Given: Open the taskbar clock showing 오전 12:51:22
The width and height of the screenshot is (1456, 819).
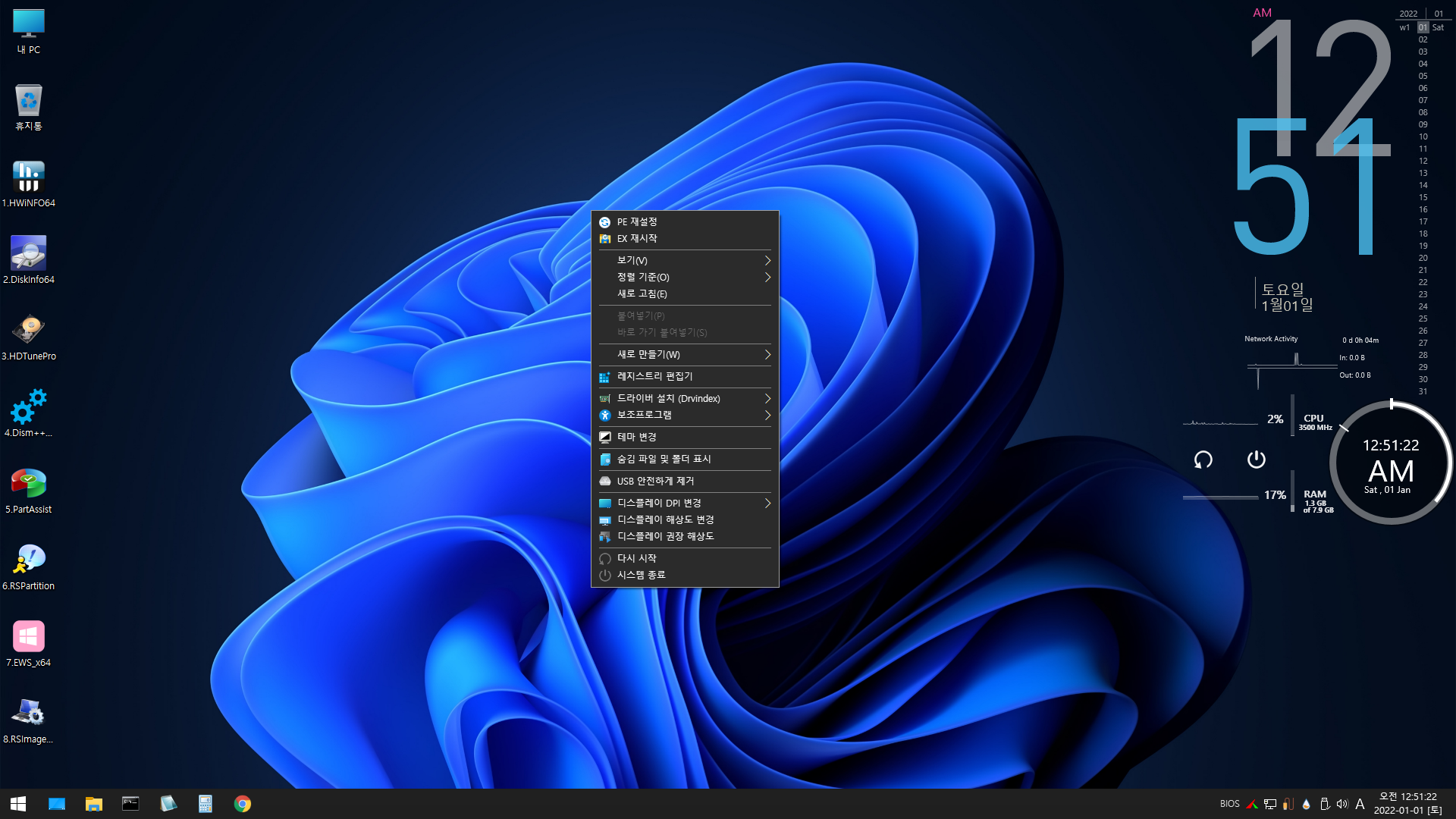Looking at the screenshot, I should pos(1407,804).
